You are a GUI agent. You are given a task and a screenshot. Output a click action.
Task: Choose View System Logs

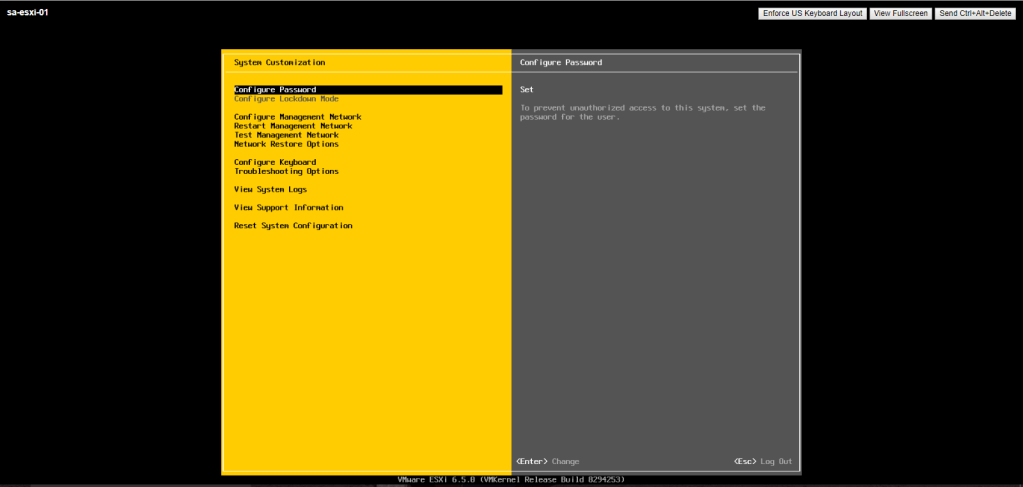tap(270, 189)
